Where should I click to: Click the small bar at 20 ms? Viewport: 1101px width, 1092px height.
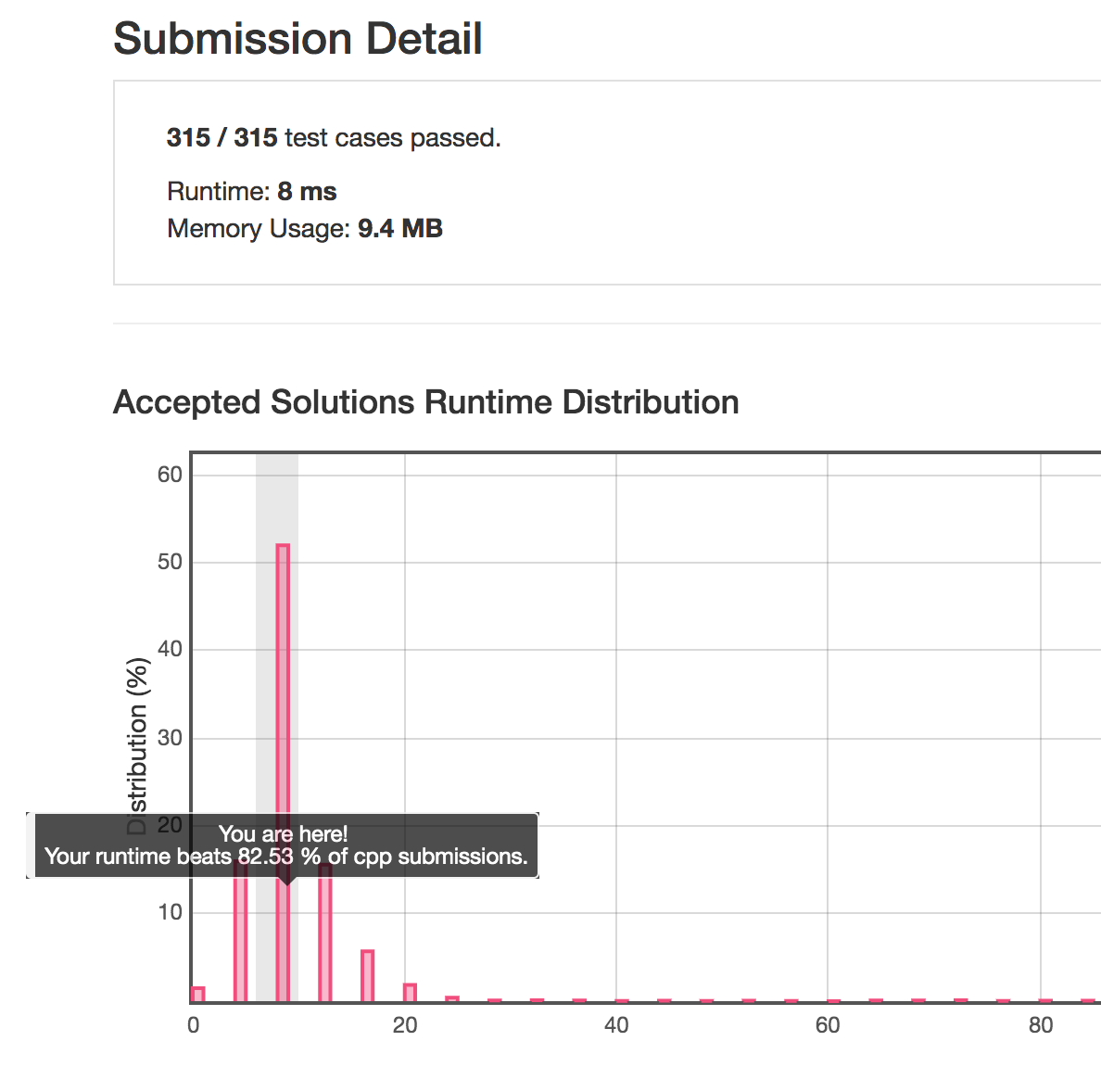click(410, 993)
